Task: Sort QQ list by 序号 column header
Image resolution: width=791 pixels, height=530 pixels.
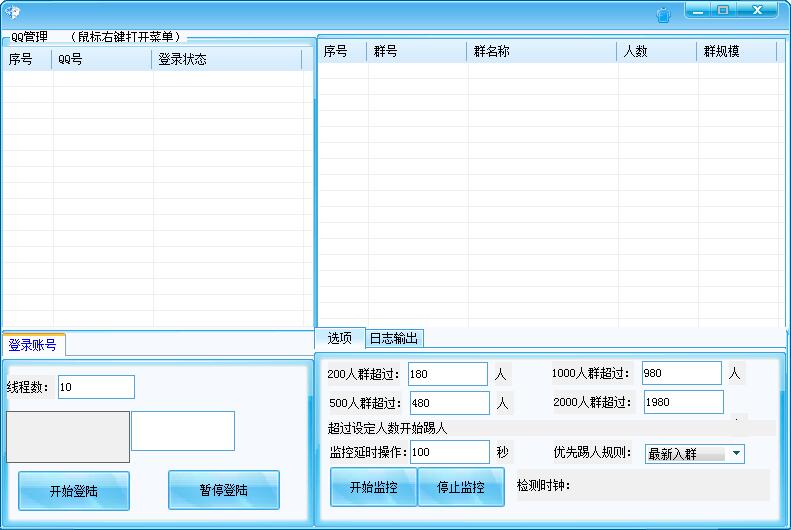Action: 27,60
